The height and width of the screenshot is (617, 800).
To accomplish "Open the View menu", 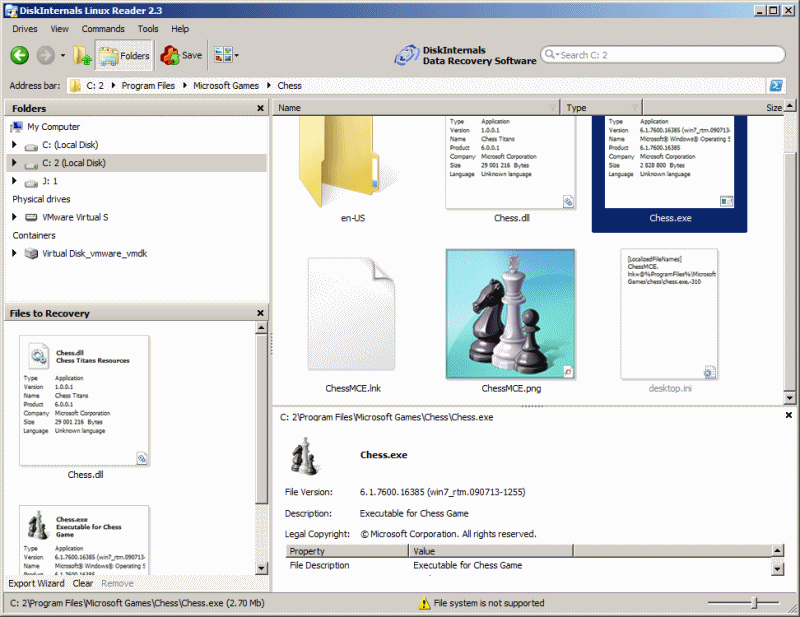I will (59, 29).
